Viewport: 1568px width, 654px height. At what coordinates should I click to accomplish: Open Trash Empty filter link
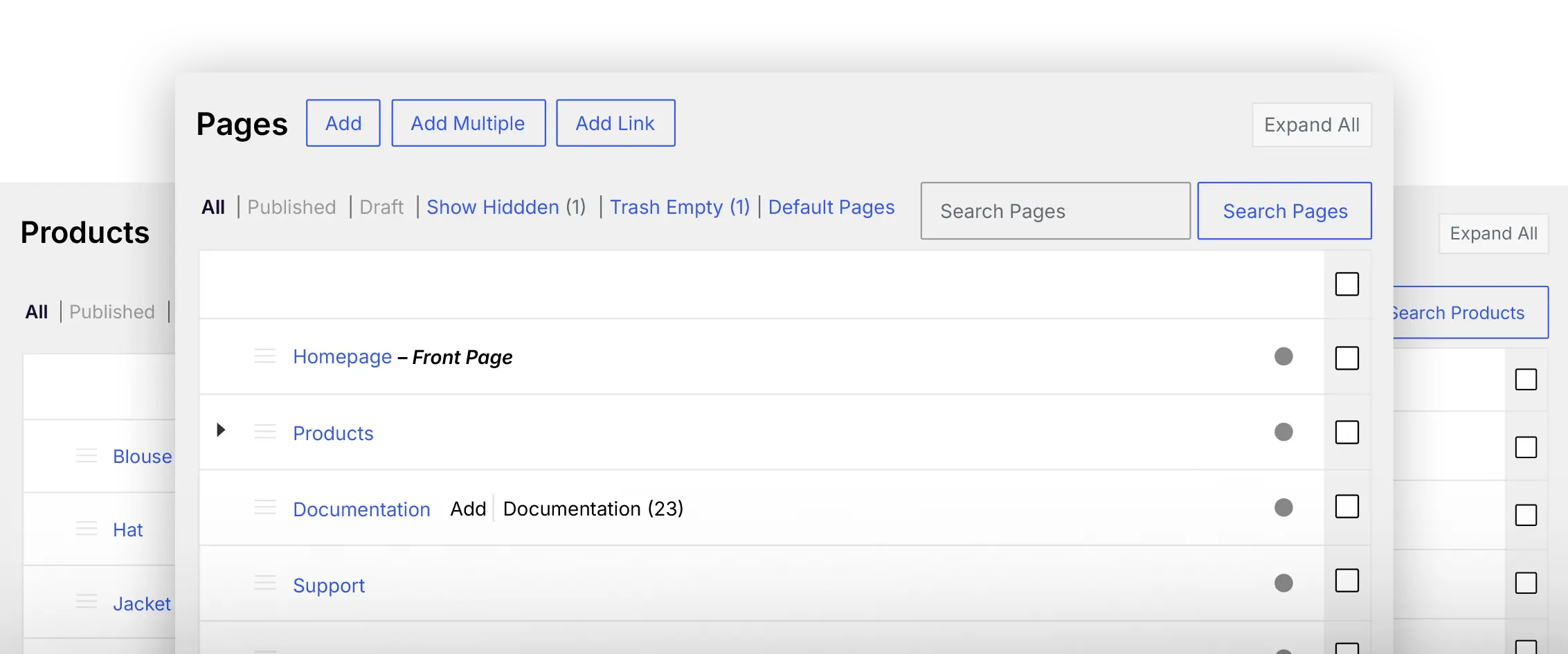[x=680, y=207]
